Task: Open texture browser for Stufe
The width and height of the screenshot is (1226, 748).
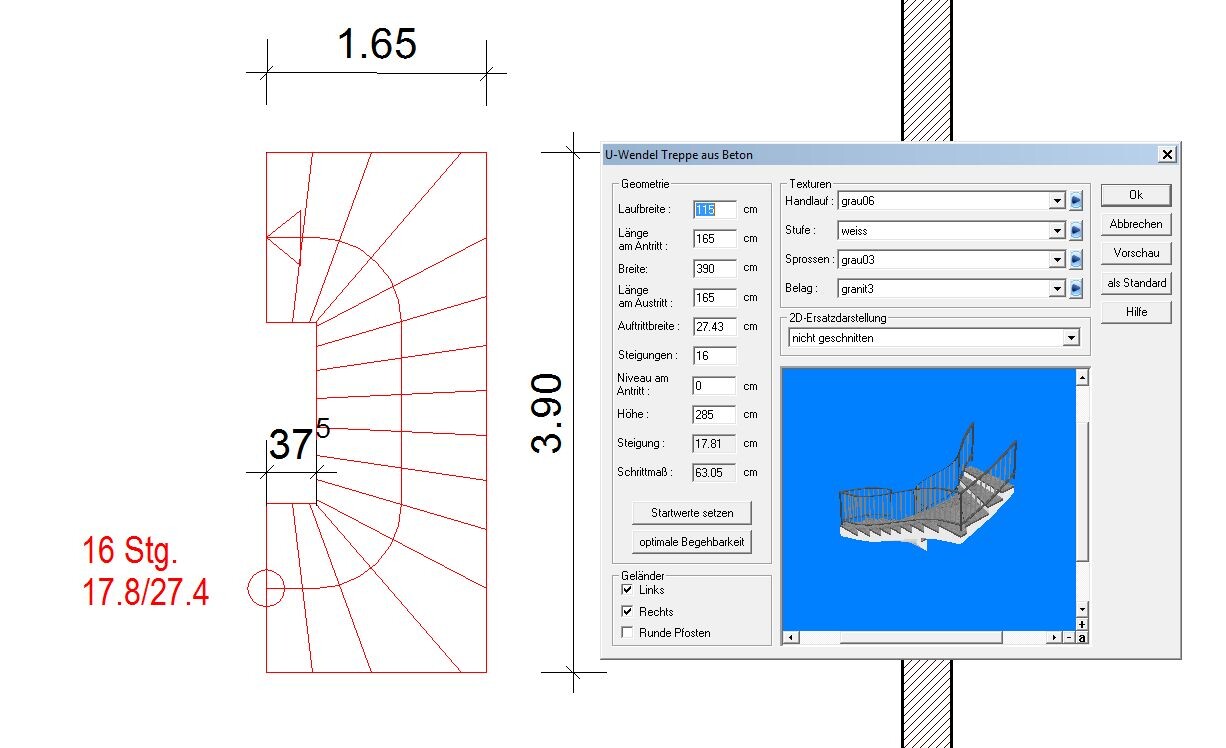Action: coord(1076,231)
